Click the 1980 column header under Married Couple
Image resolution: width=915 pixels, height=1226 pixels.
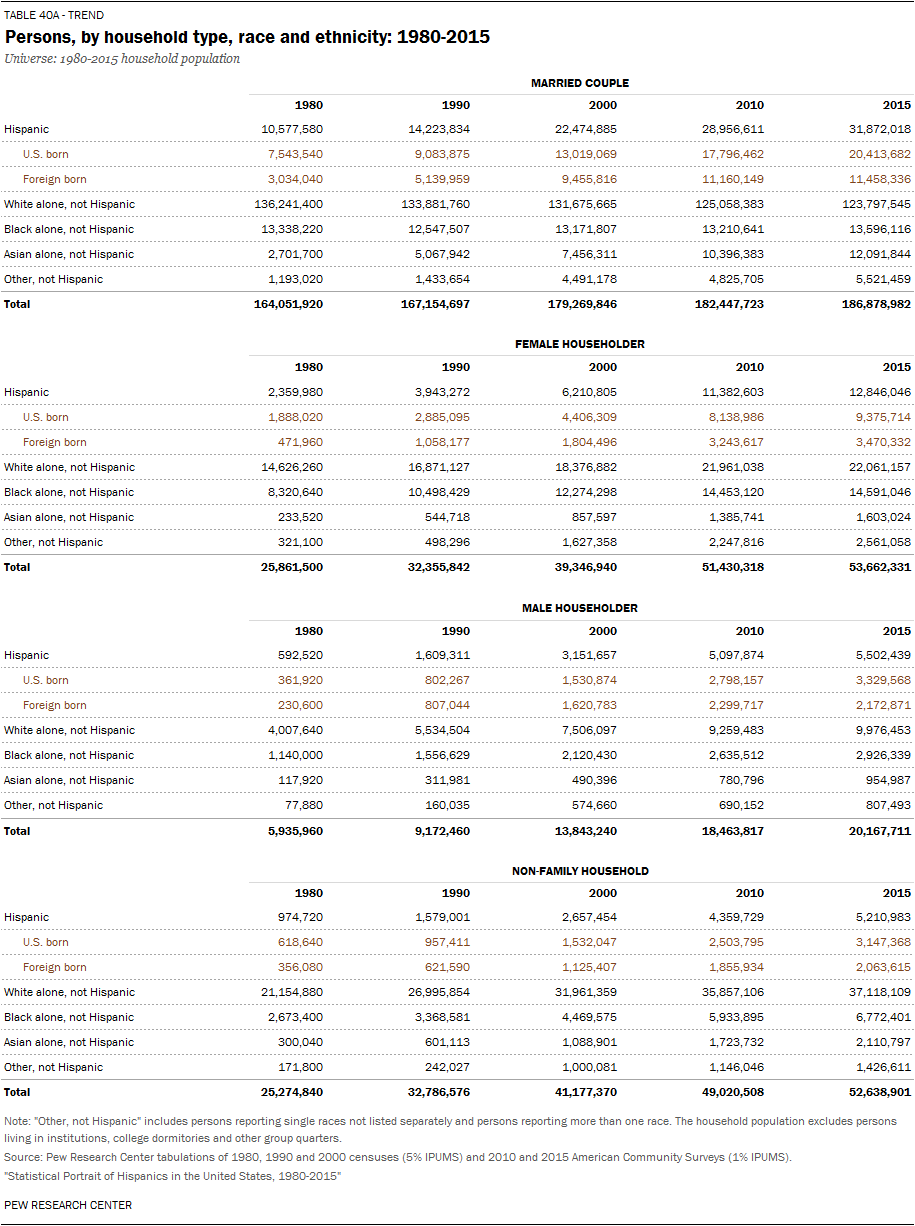[309, 105]
